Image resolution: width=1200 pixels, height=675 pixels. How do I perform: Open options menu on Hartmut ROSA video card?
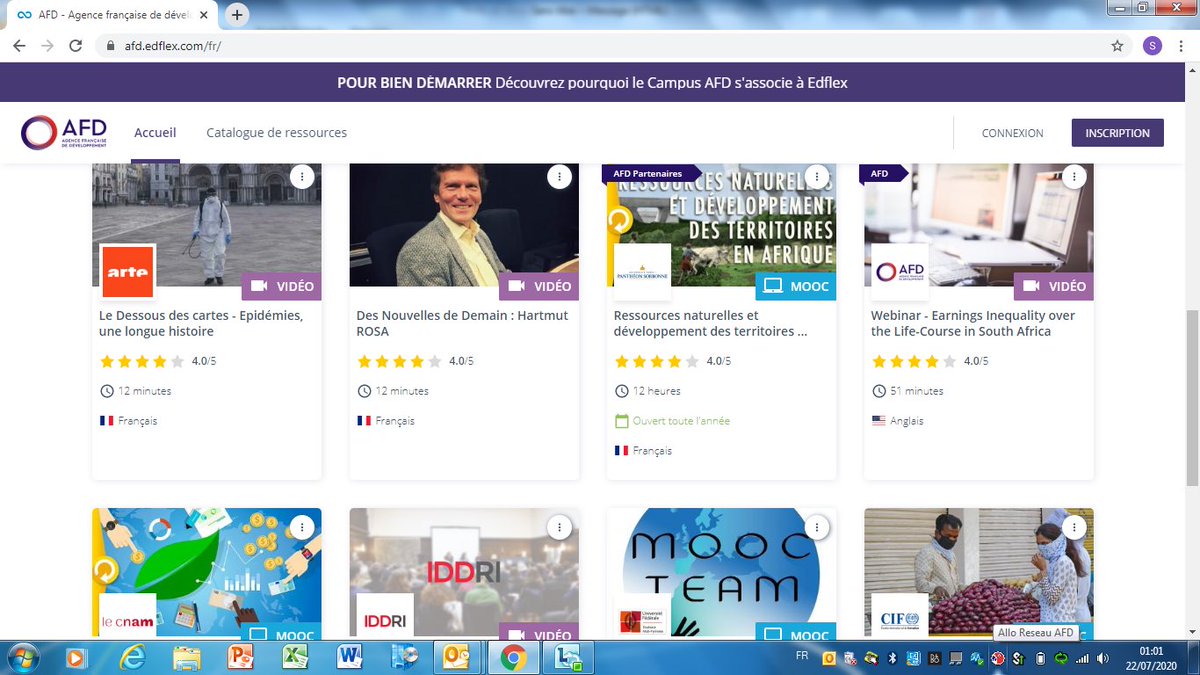559,176
